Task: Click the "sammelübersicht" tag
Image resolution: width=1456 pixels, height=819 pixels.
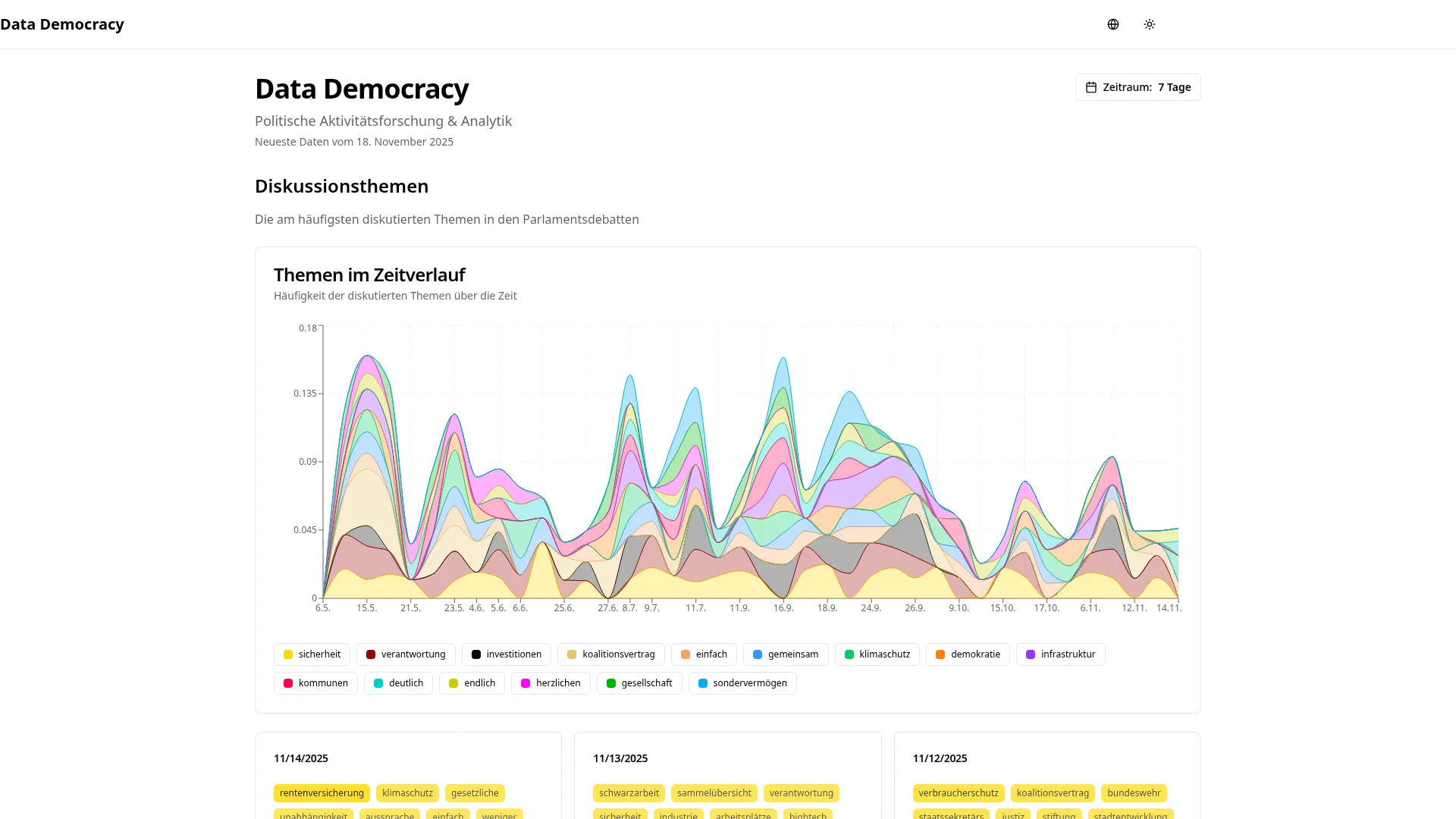Action: tap(714, 792)
